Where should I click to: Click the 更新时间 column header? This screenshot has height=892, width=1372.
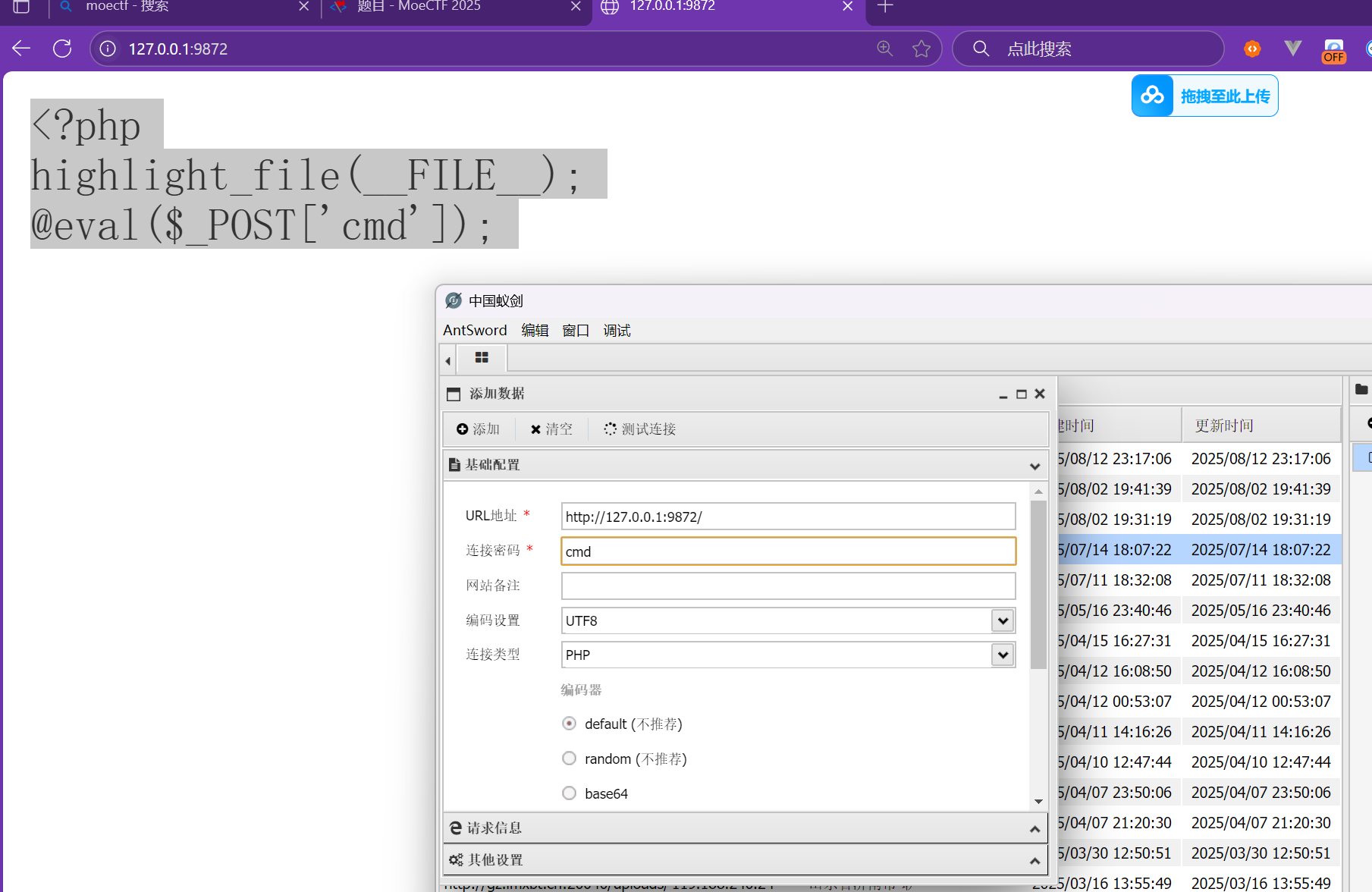tap(1261, 426)
